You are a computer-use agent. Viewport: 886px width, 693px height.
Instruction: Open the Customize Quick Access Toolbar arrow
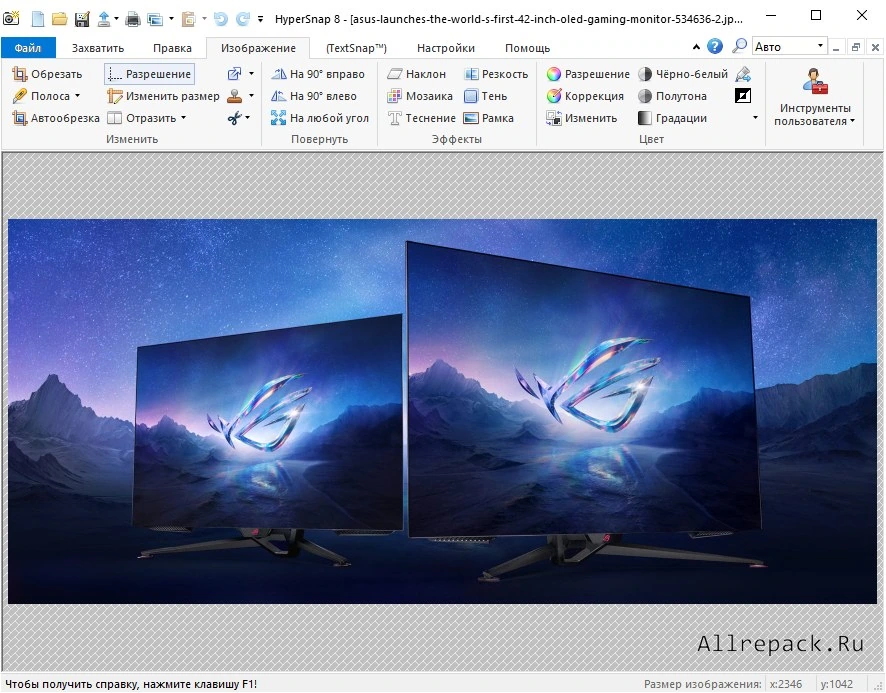click(x=260, y=19)
